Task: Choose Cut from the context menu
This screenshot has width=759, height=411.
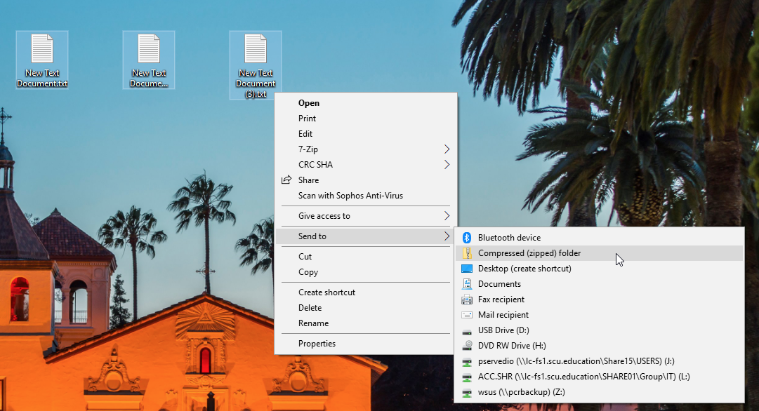Action: [x=365, y=257]
